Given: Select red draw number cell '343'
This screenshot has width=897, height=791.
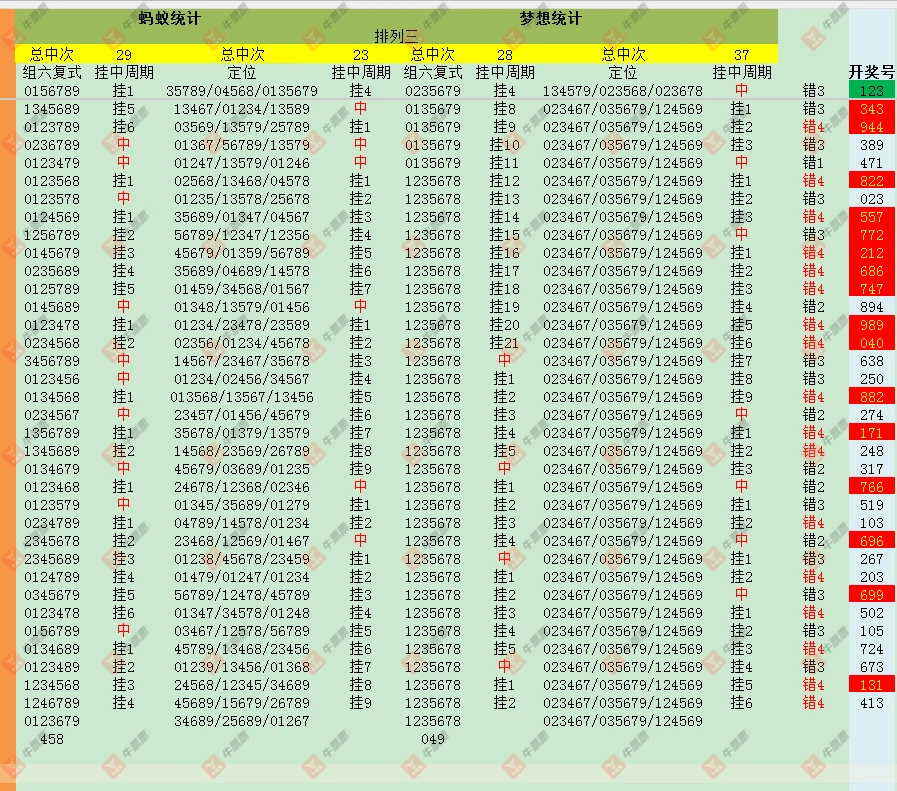Looking at the screenshot, I should coord(871,109).
